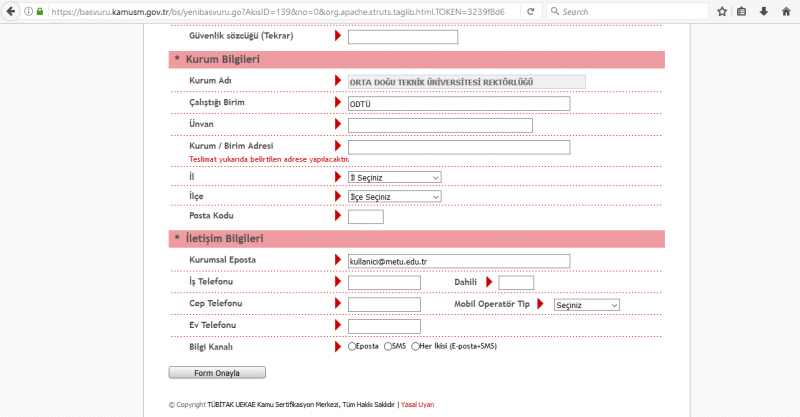Go back with the browser back arrow
The height and width of the screenshot is (417, 800).
pyautogui.click(x=10, y=11)
